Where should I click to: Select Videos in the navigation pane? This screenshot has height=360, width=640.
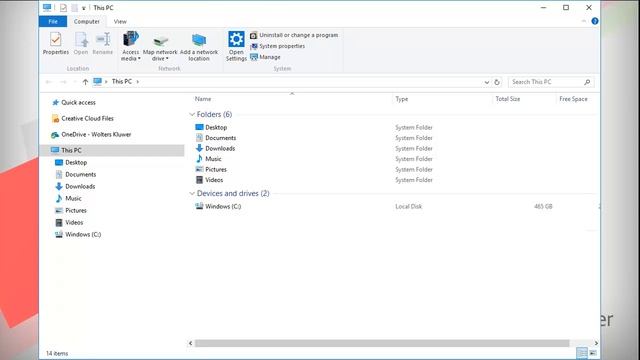point(69,222)
